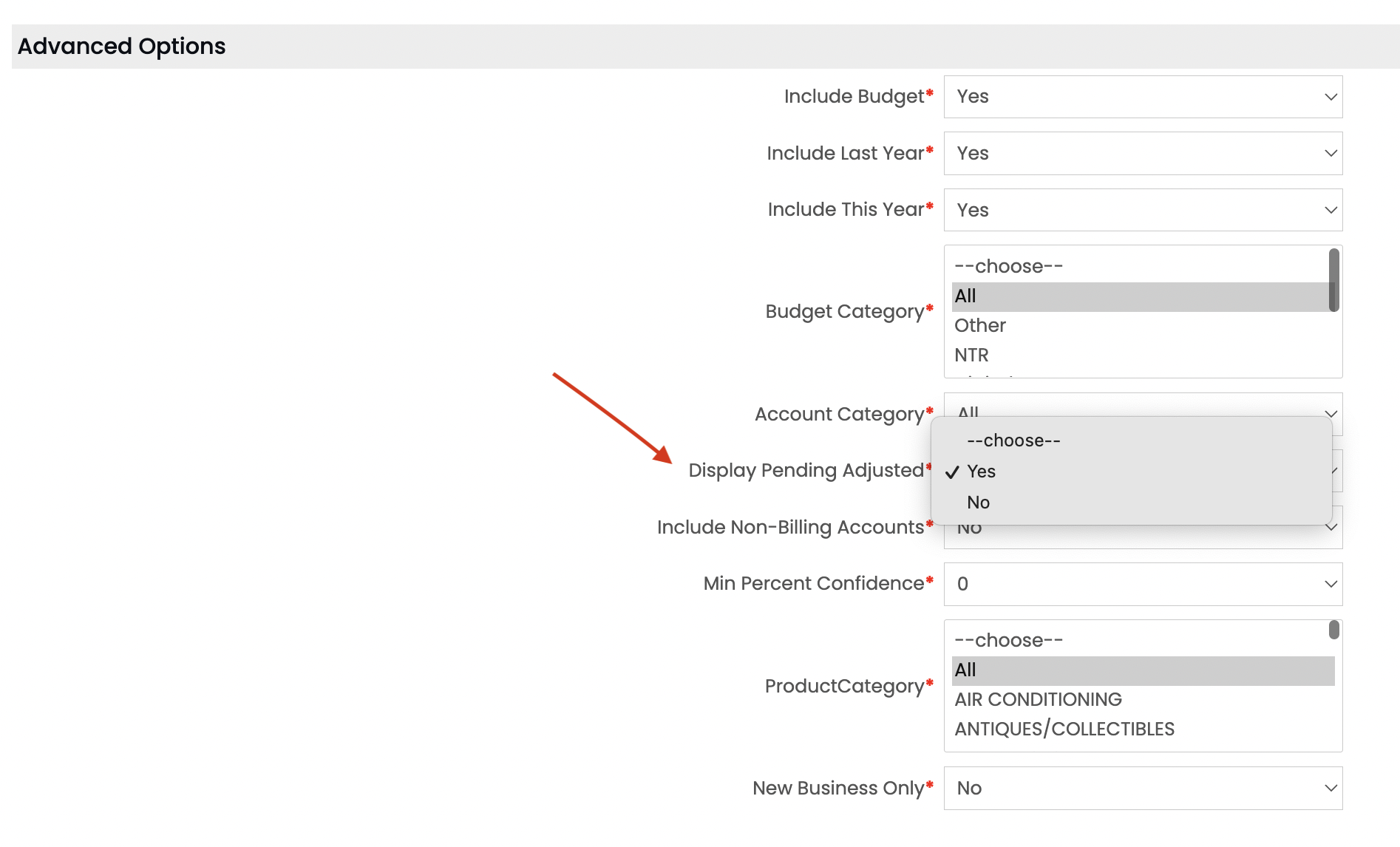Select 'ANTIQUES/COLLECTIBLES' in the ProductCategory list
Screen dimensions: 1400x847
tap(1143, 729)
